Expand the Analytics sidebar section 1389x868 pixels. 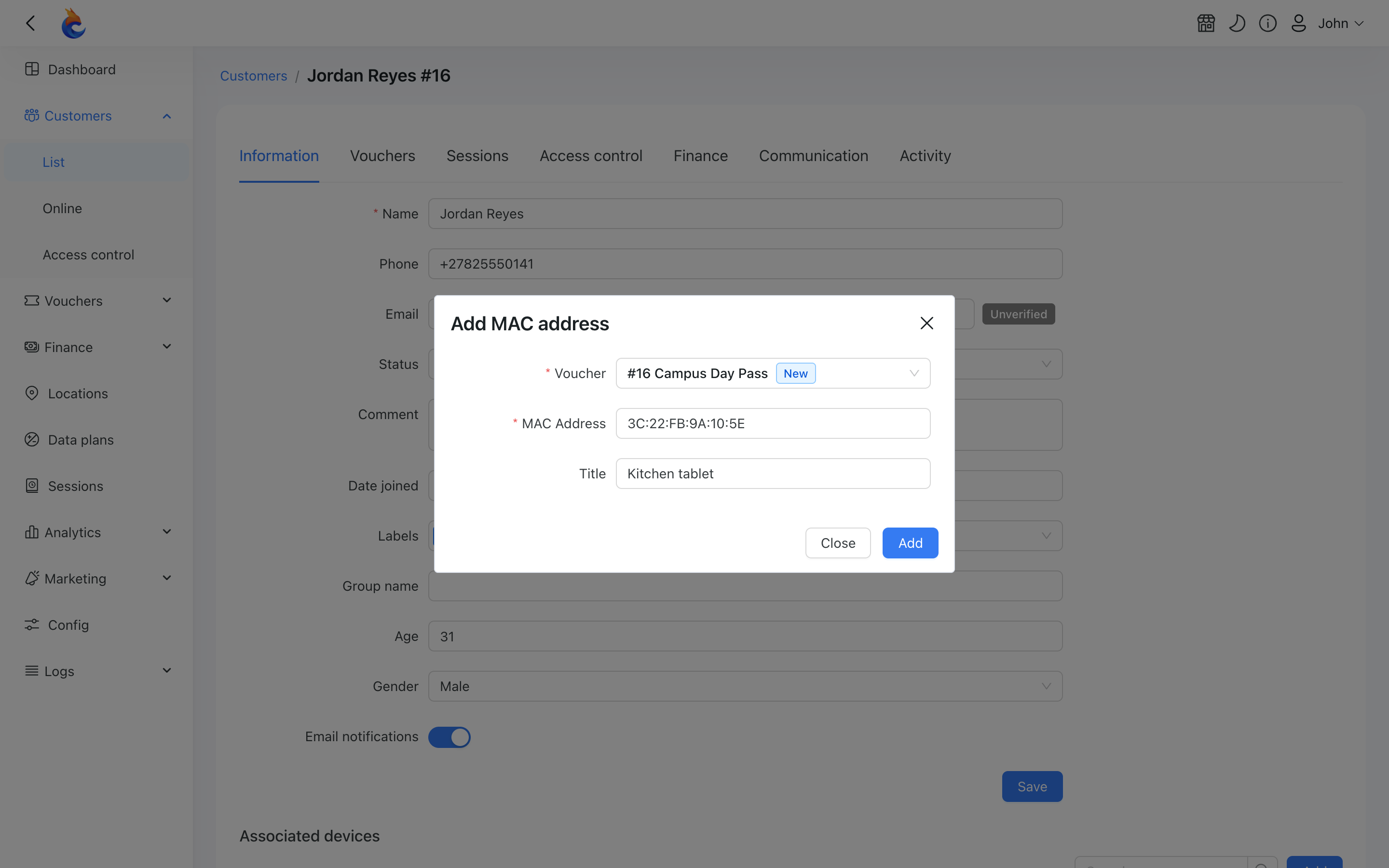point(96,532)
